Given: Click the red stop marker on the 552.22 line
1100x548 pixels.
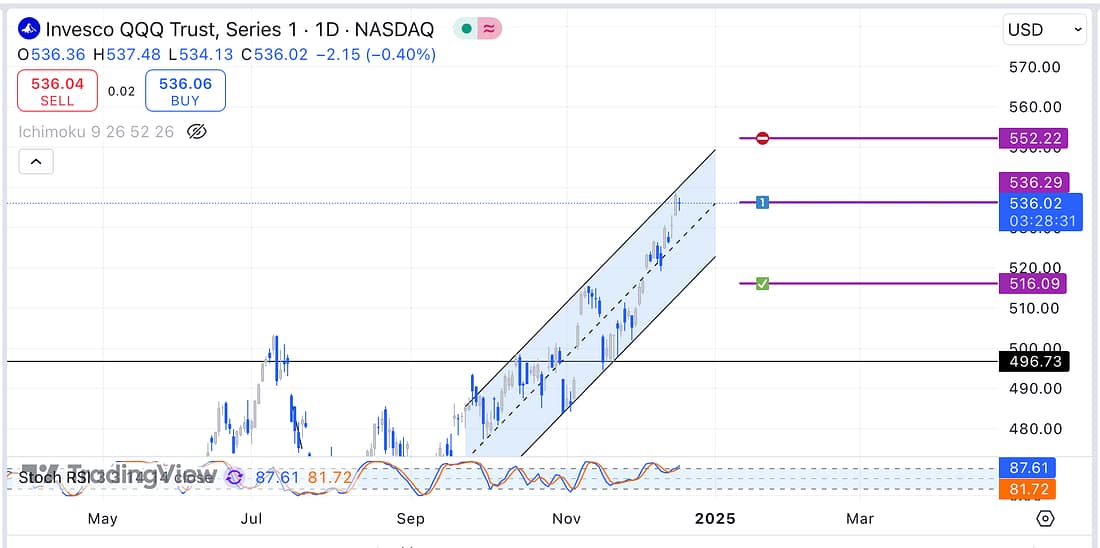Looking at the screenshot, I should point(762,138).
